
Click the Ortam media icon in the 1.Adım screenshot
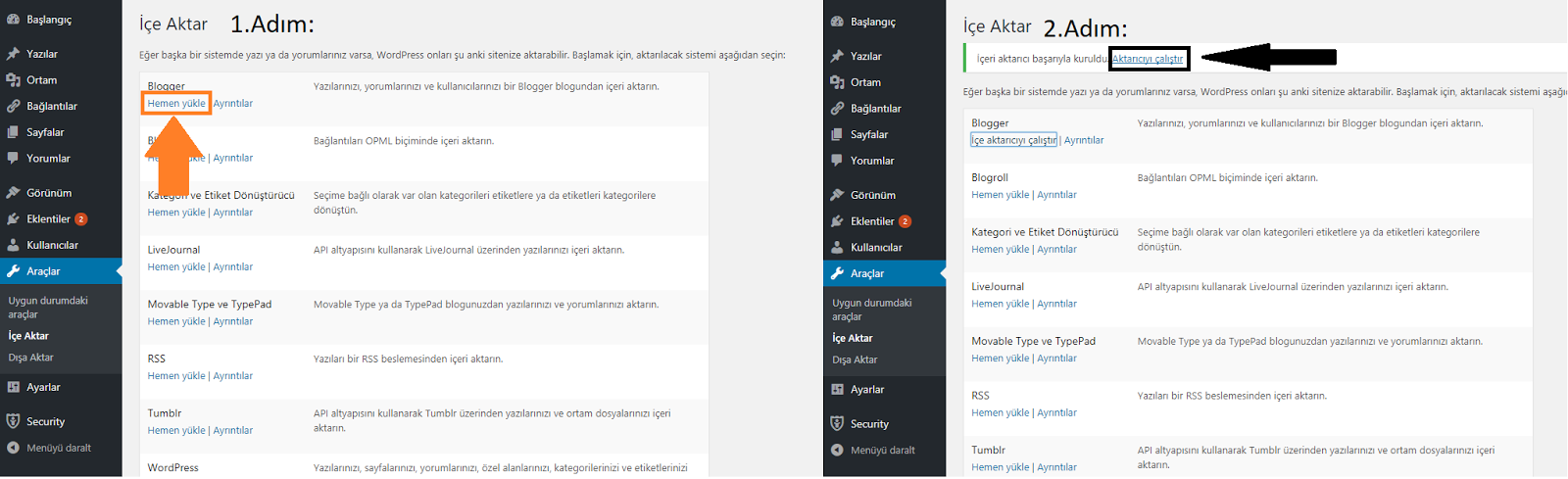pos(13,80)
